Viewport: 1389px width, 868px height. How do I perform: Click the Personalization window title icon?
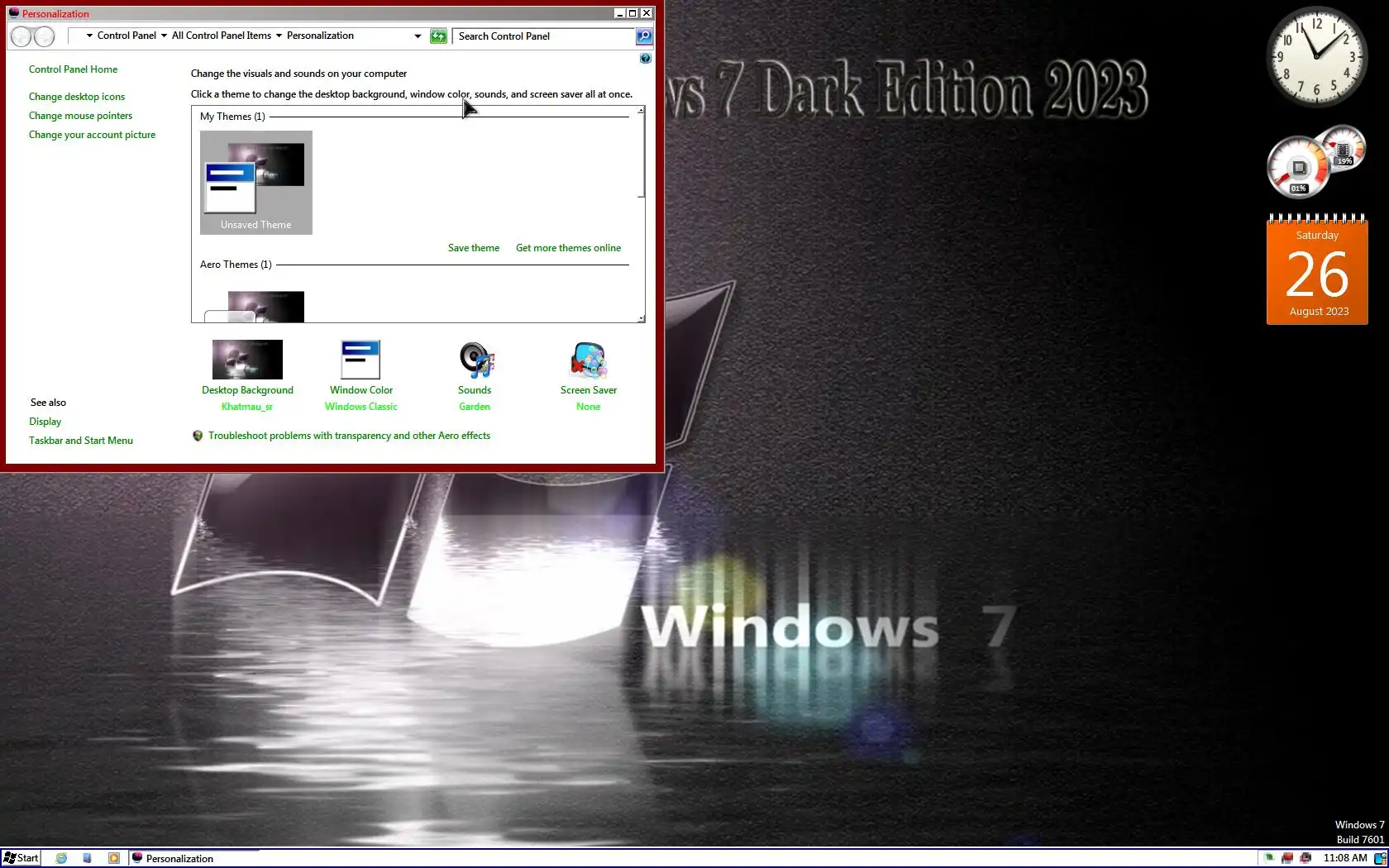pos(14,13)
